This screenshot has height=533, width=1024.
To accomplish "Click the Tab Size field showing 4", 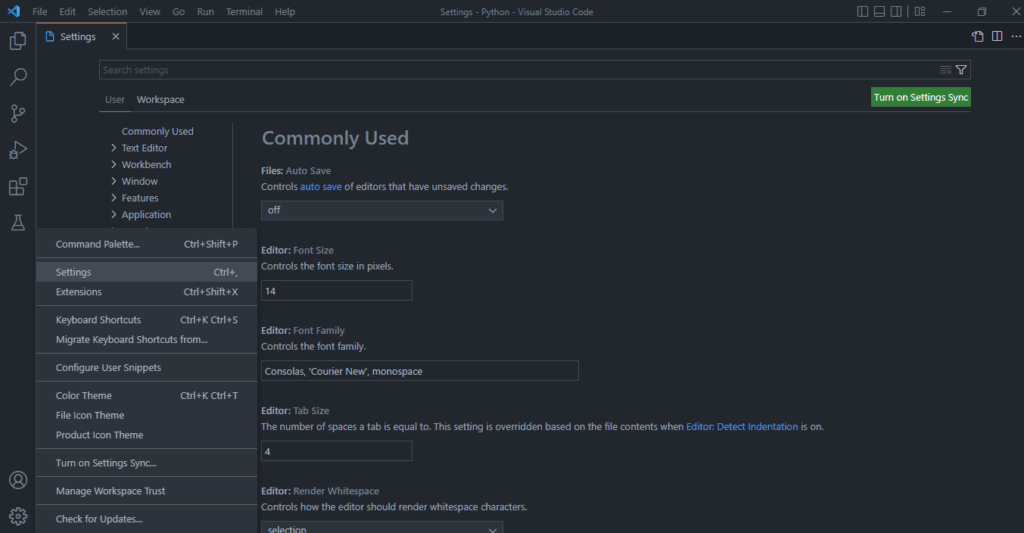I will click(336, 451).
